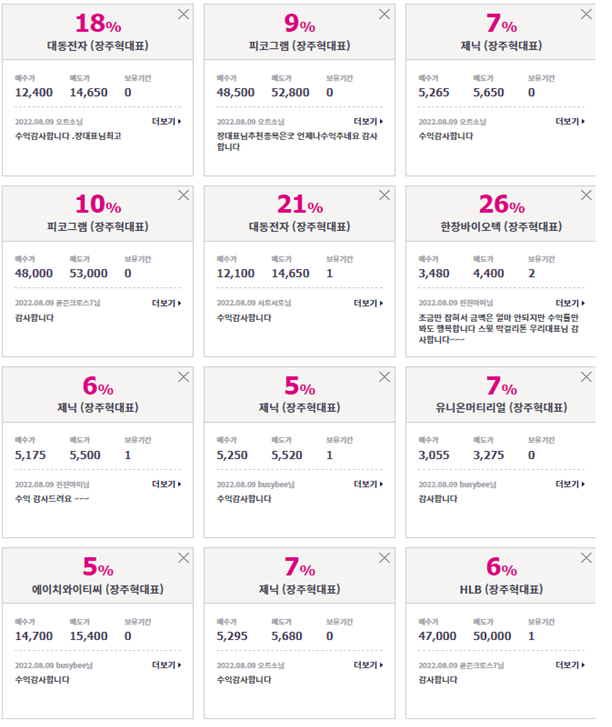Image resolution: width=612 pixels, height=727 pixels.
Task: Dismiss the 에이치와이티씨 5% card
Action: [184, 558]
